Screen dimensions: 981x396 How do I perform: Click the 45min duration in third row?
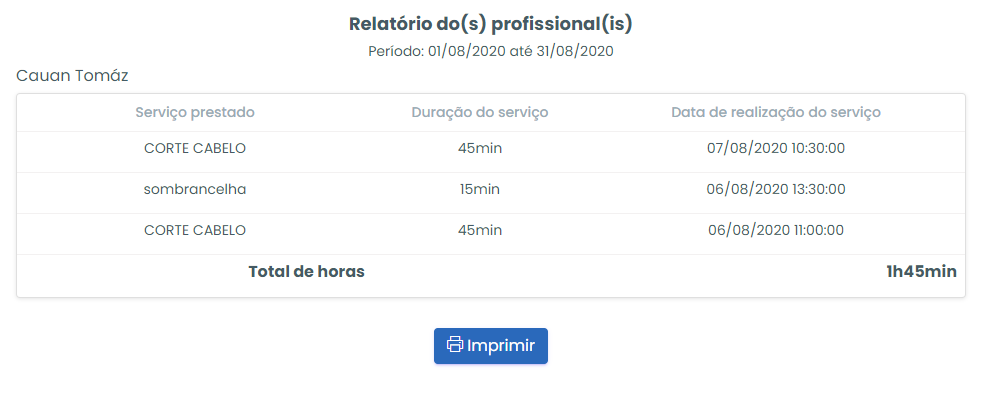(x=480, y=230)
